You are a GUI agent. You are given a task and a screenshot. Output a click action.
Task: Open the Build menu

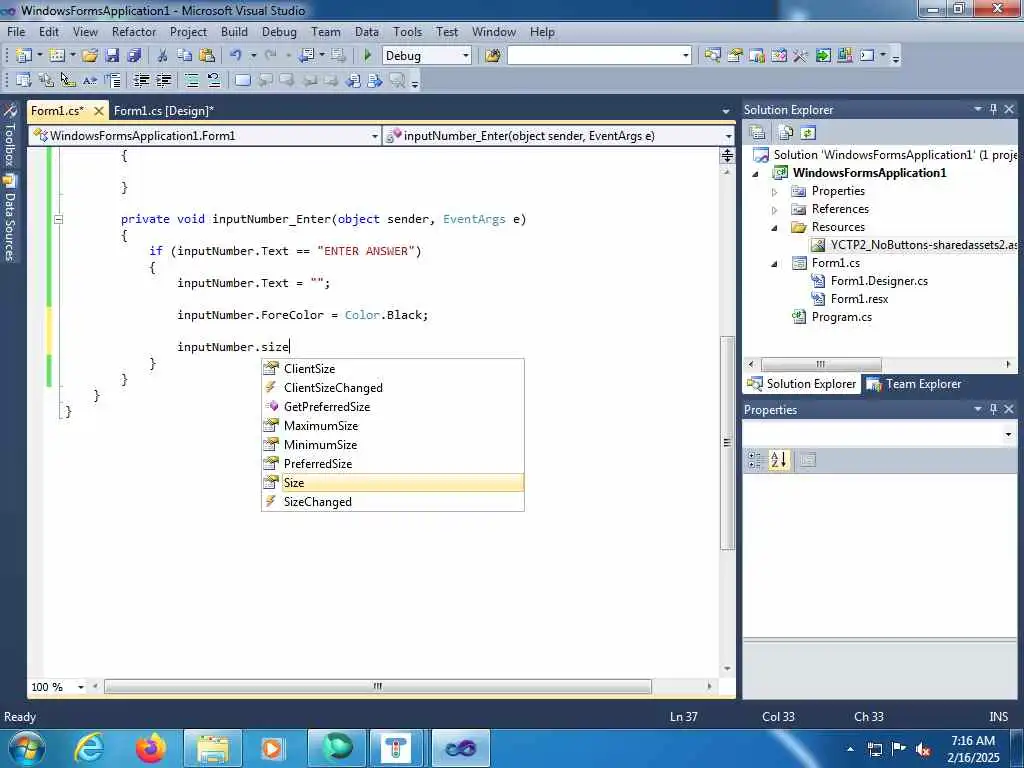click(x=234, y=31)
